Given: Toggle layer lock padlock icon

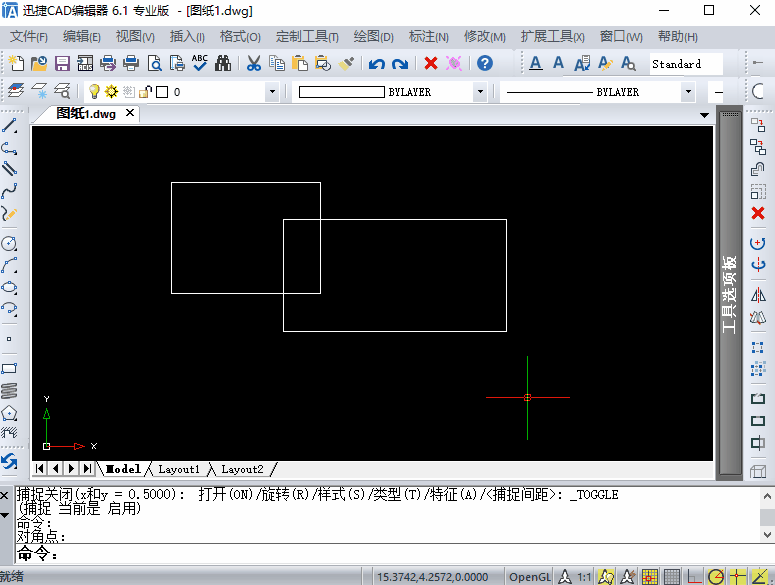Looking at the screenshot, I should tap(145, 91).
